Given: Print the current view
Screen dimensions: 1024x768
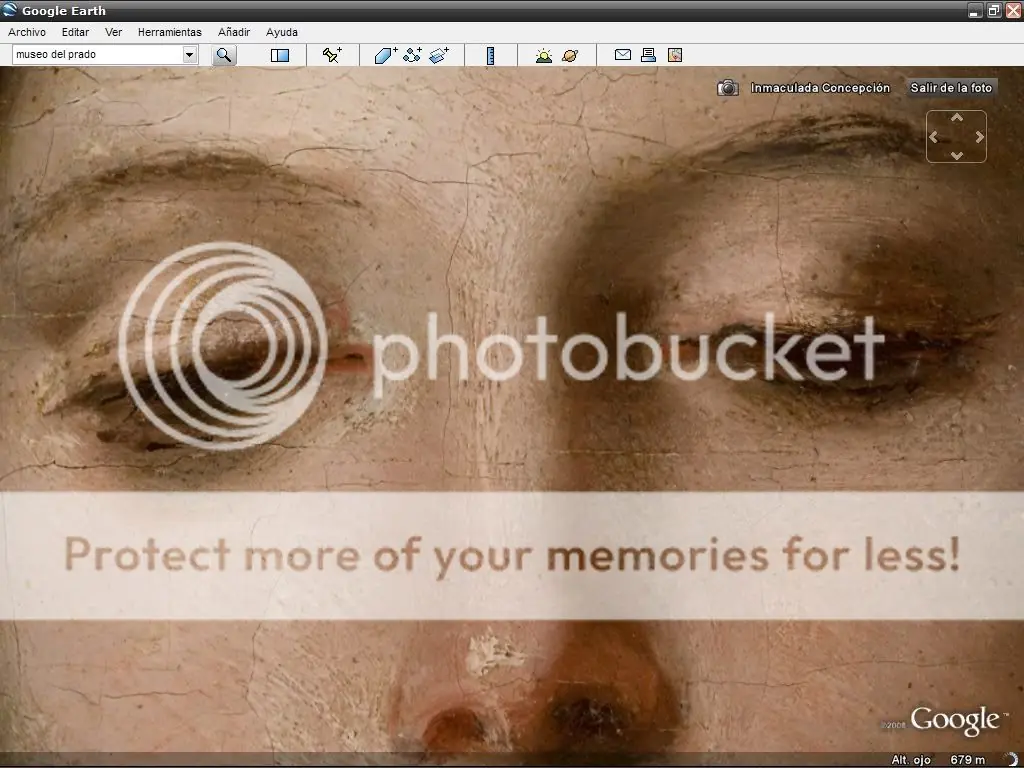Looking at the screenshot, I should [648, 55].
